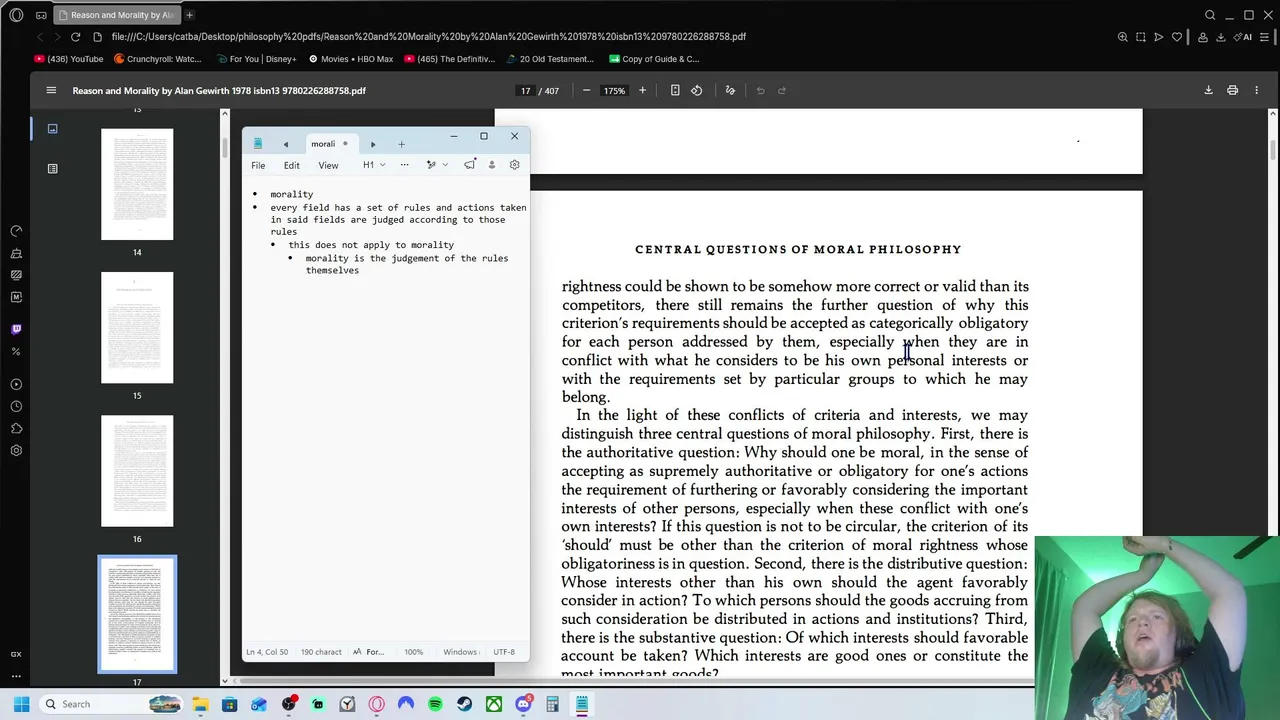Click the fit to page icon
Screen dimensions: 1280x720
(675, 90)
